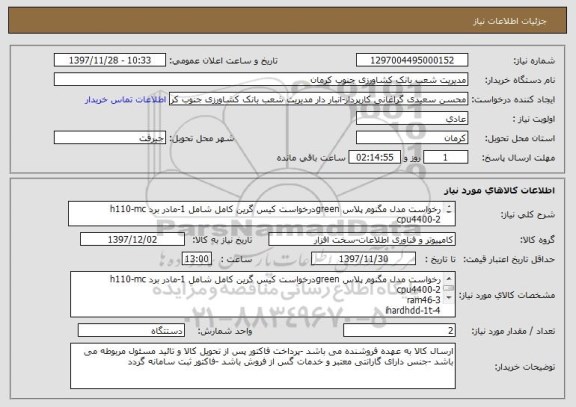
Task: Open the اطلاعات تماس خریدار link
Action: [125, 100]
